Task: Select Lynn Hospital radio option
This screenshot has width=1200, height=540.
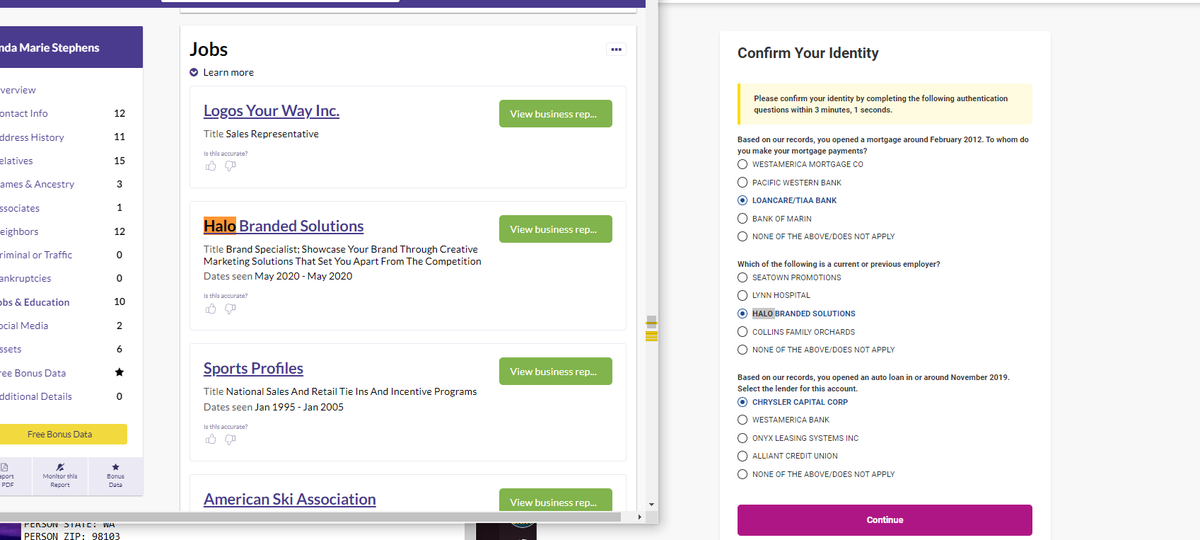Action: coord(742,295)
